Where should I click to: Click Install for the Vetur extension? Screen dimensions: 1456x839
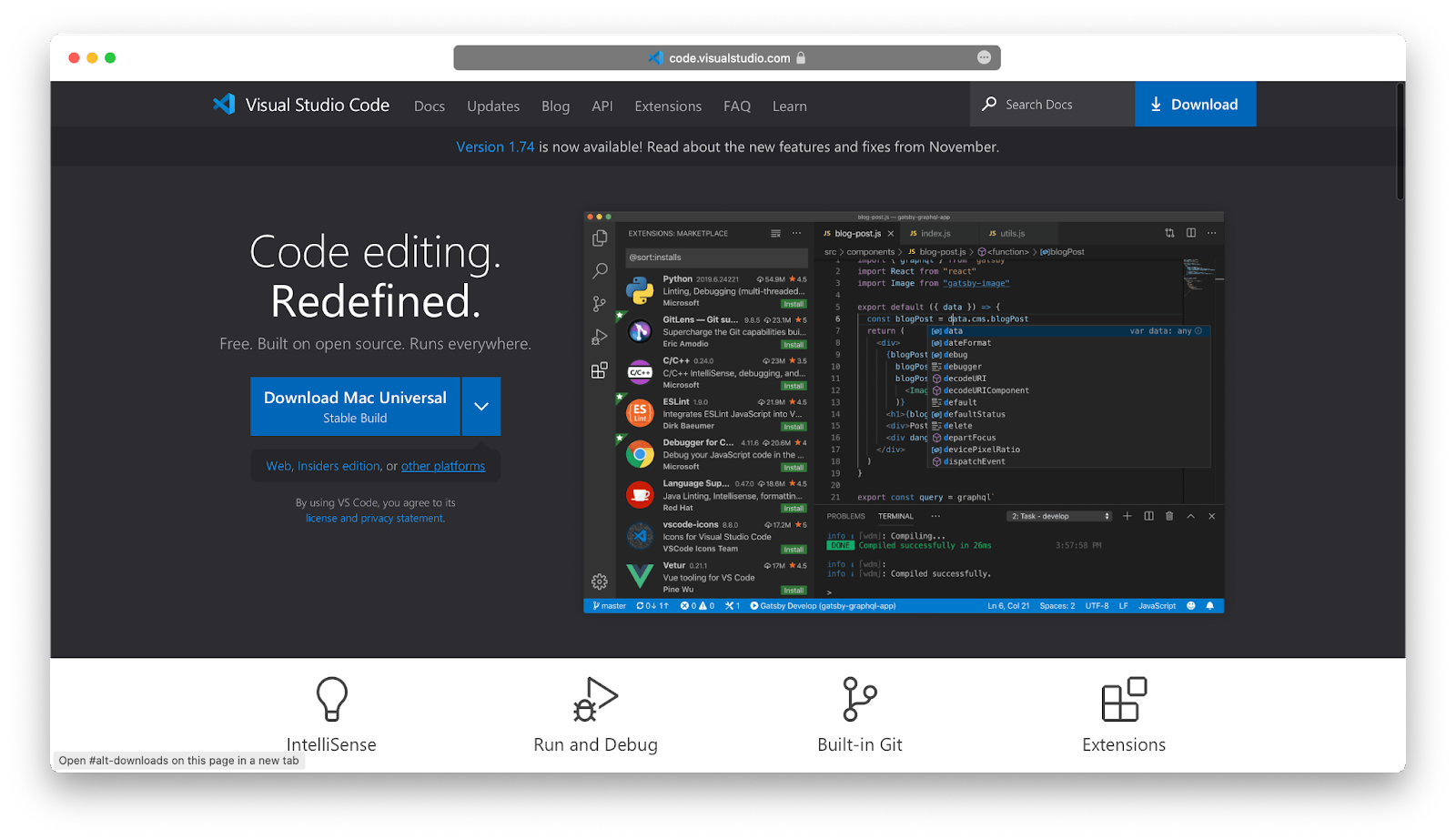[x=794, y=591]
